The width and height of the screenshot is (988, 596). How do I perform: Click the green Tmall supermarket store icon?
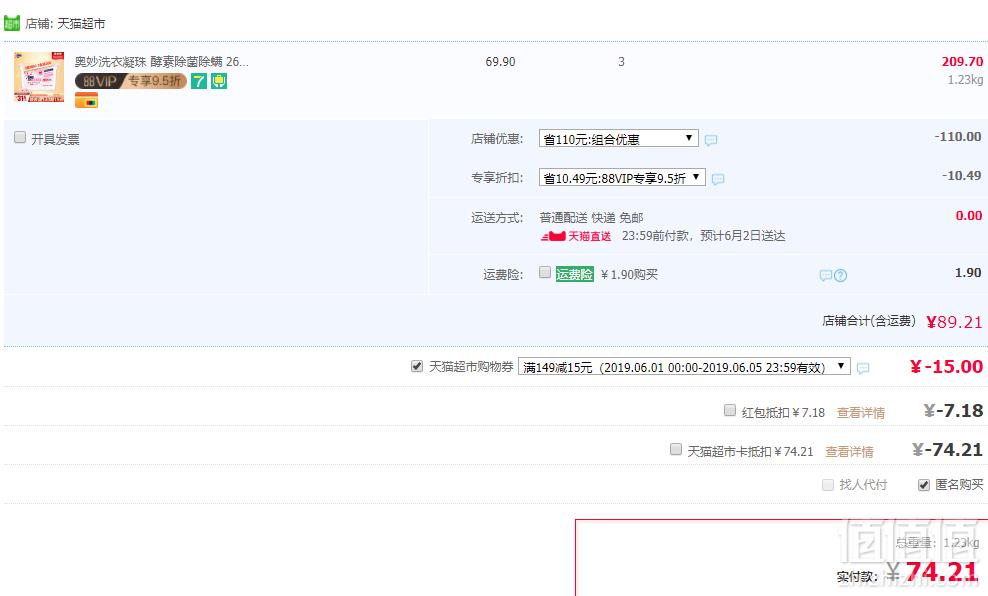click(x=12, y=23)
